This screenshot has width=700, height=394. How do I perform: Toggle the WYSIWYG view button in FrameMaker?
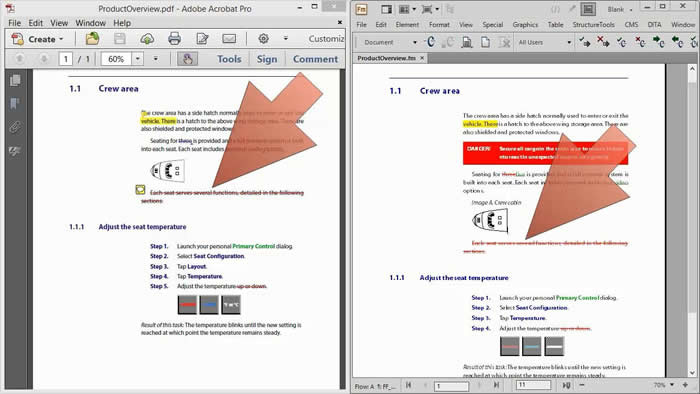(588, 9)
